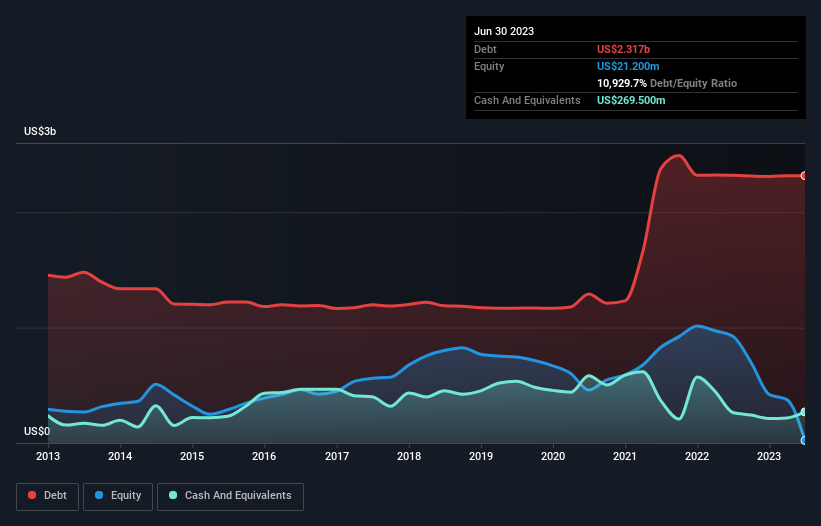Click the 2014 x-axis label

(120, 456)
